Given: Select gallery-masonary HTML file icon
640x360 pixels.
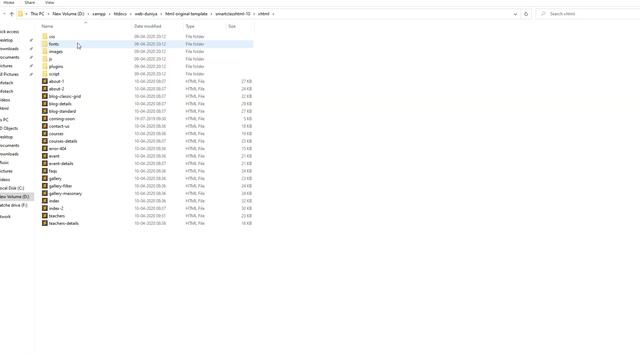Looking at the screenshot, I should coord(45,193).
